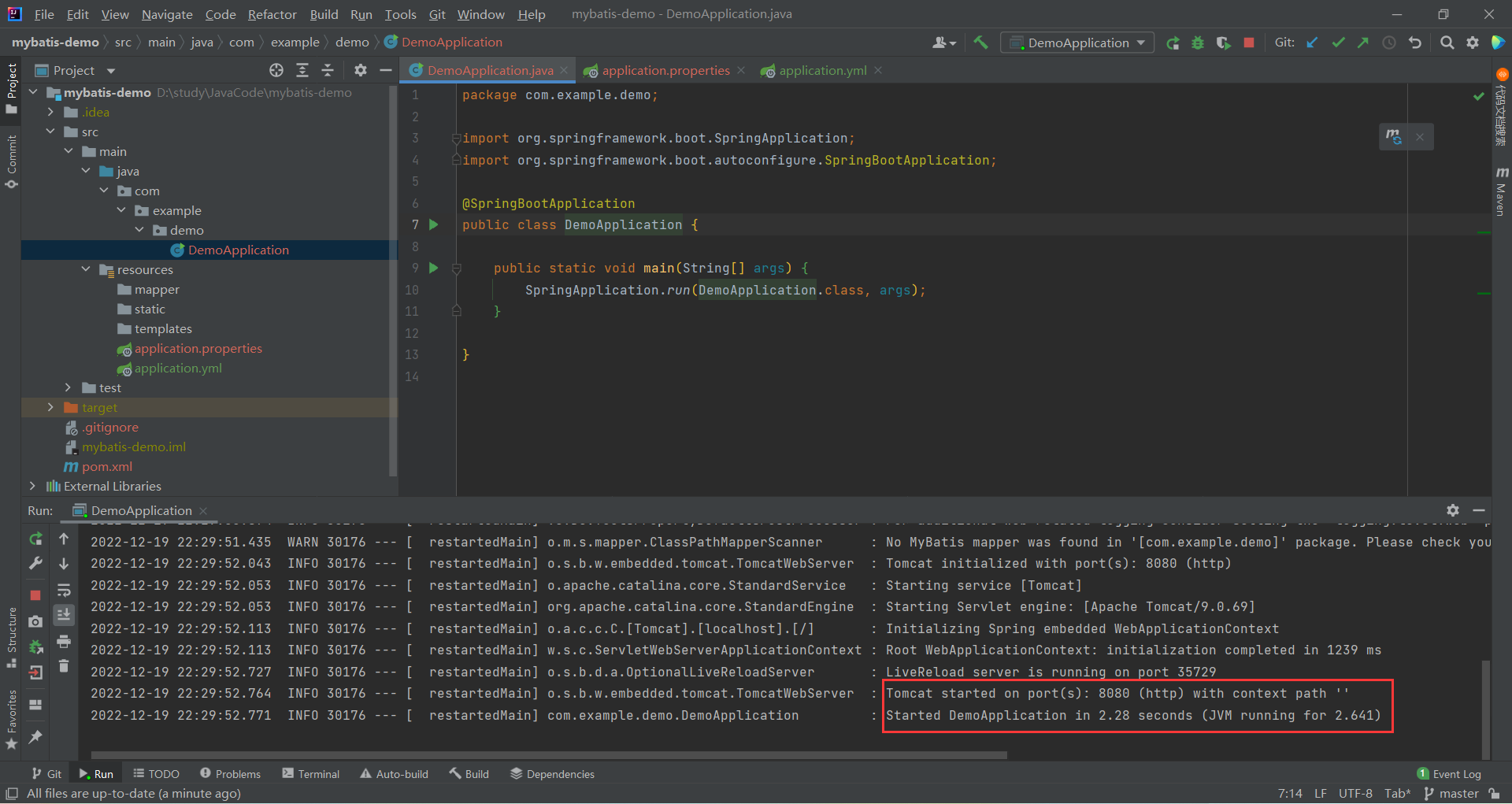Switch to application.properties editor tab

click(x=665, y=70)
